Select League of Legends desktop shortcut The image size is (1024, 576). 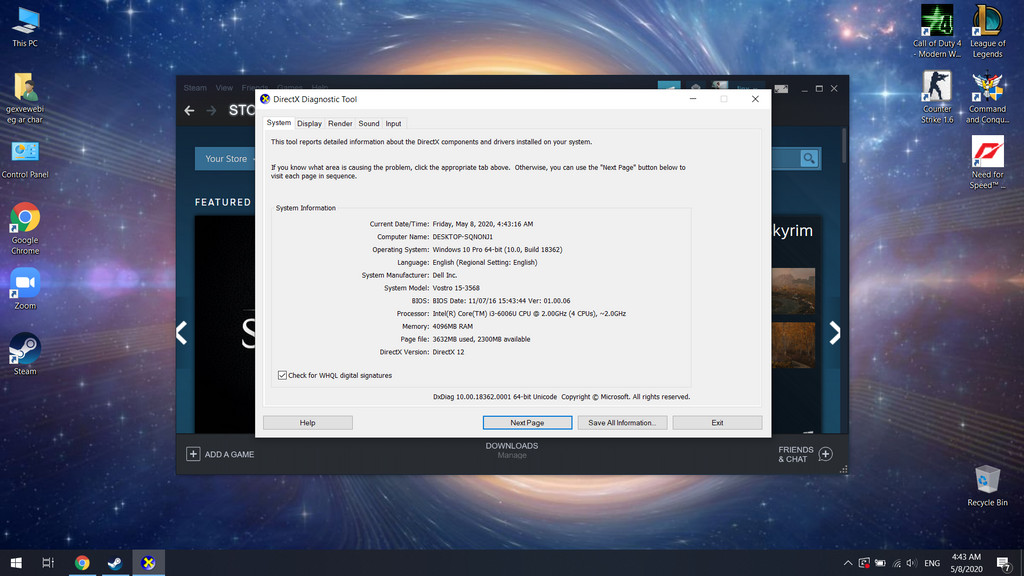point(987,31)
